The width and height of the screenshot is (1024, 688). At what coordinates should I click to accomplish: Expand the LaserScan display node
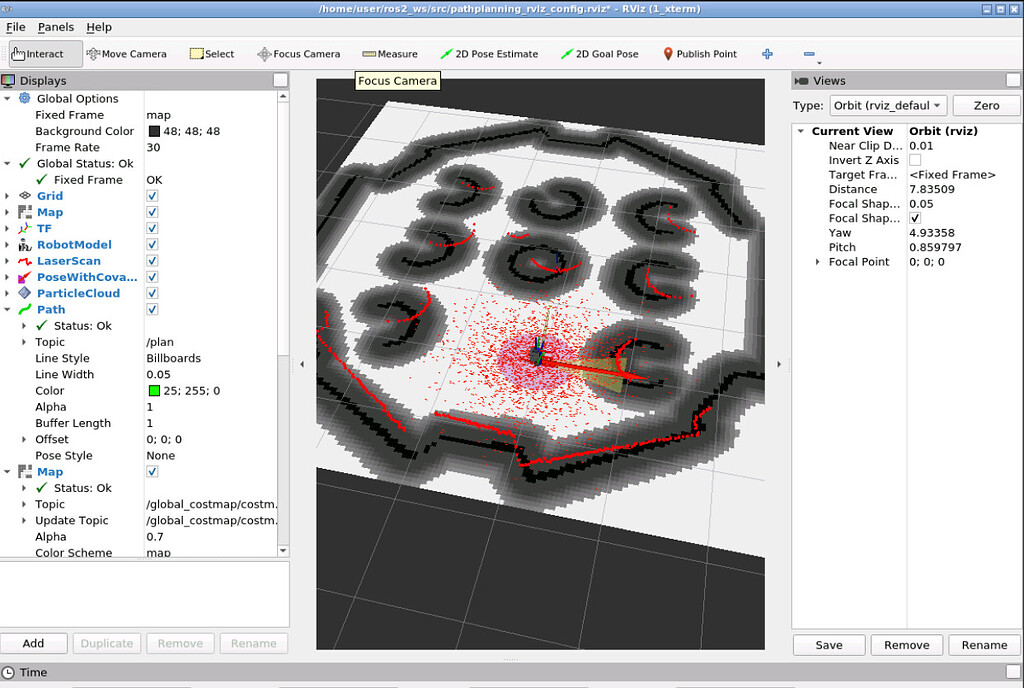(x=7, y=261)
